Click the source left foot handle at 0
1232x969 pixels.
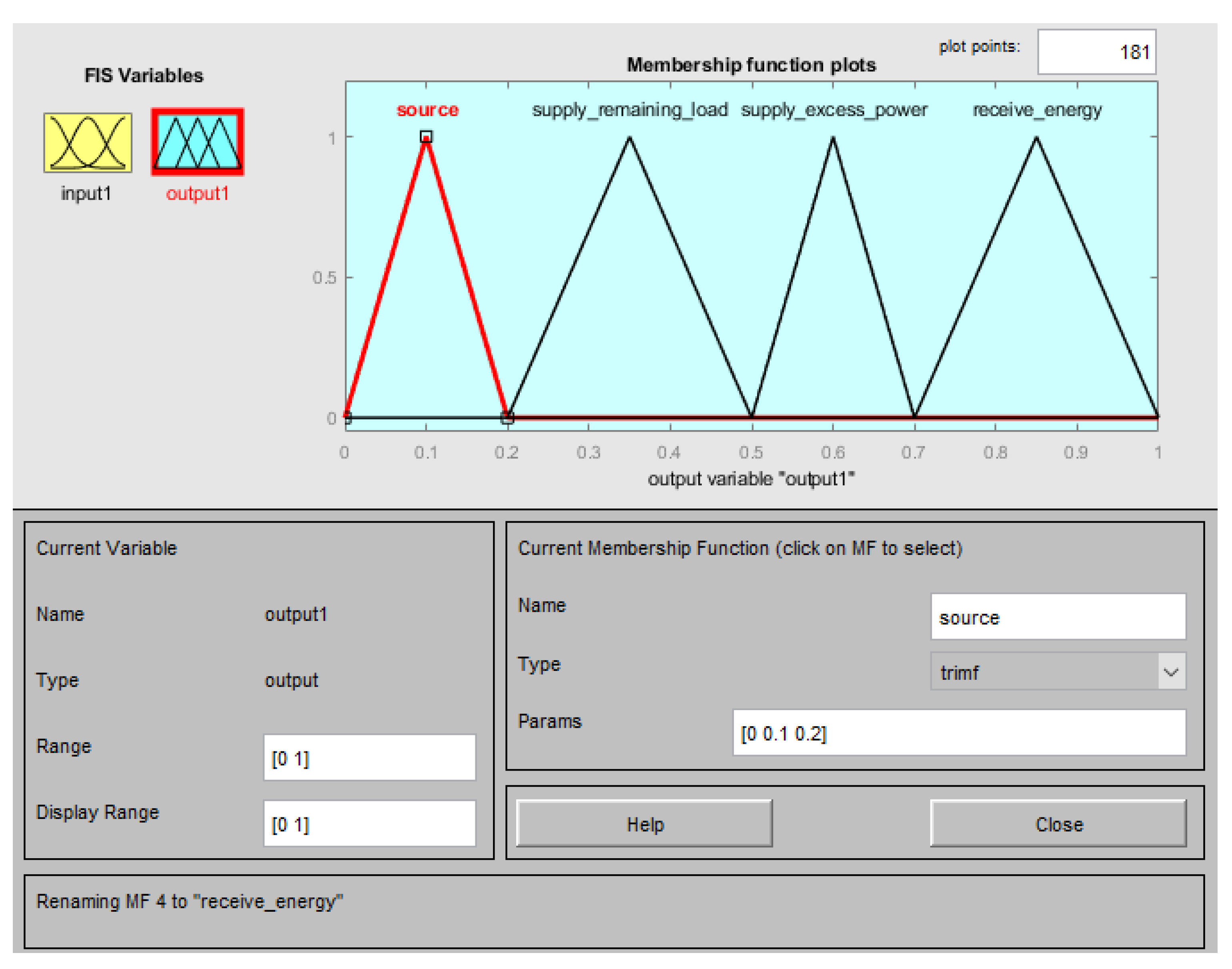347,418
